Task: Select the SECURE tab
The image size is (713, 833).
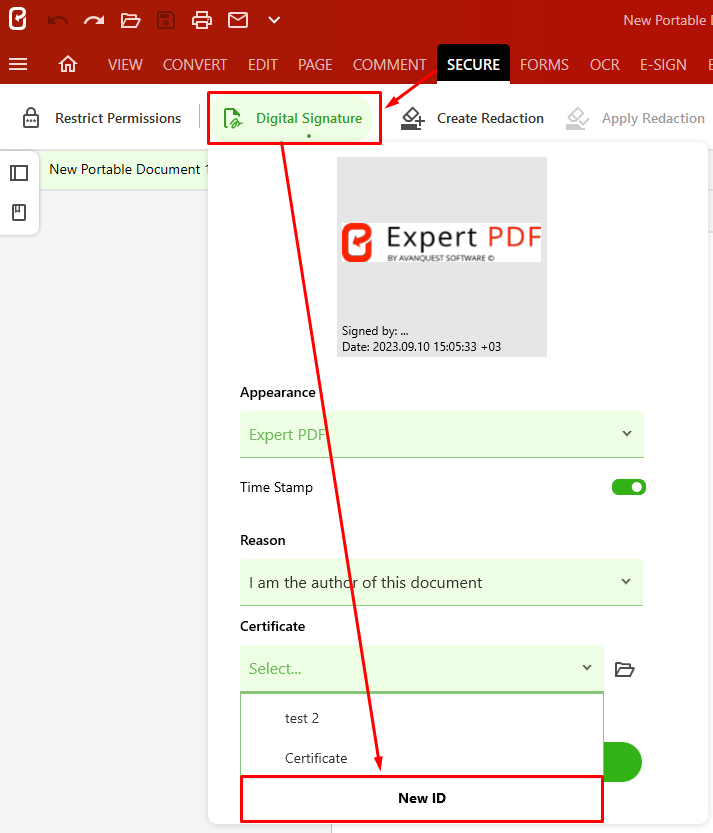Action: pyautogui.click(x=473, y=64)
